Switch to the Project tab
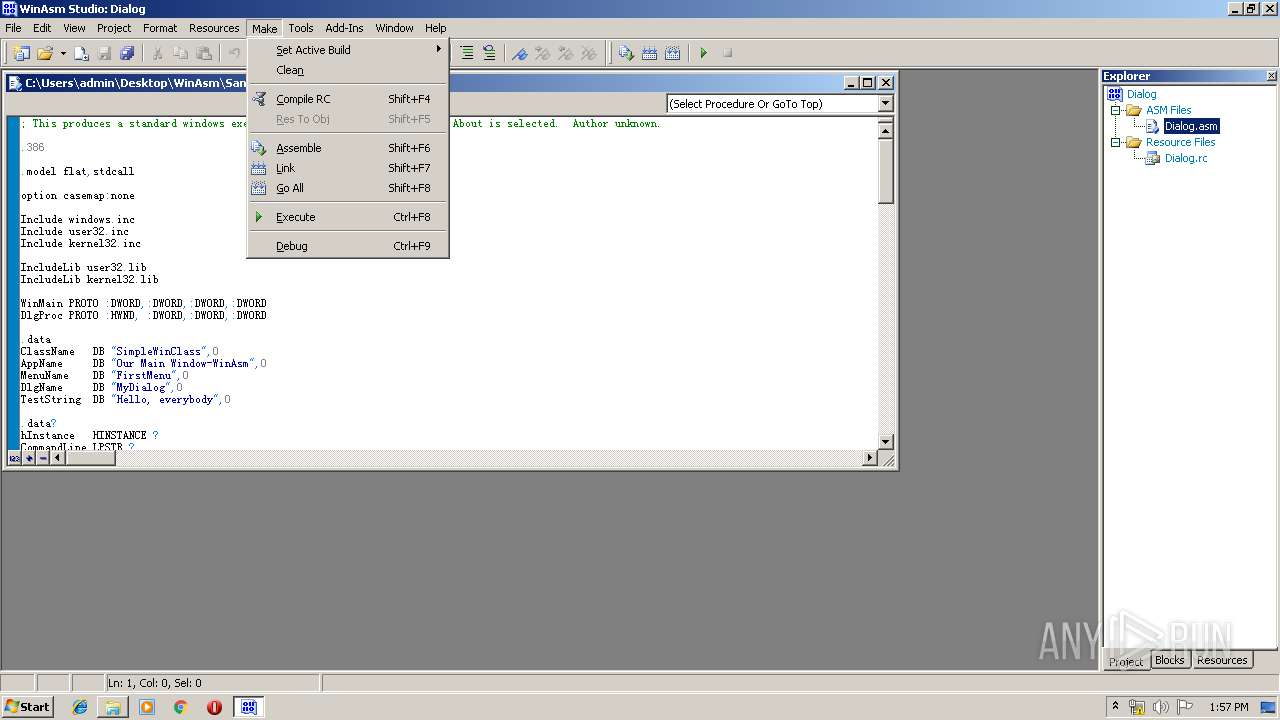 tap(1126, 661)
